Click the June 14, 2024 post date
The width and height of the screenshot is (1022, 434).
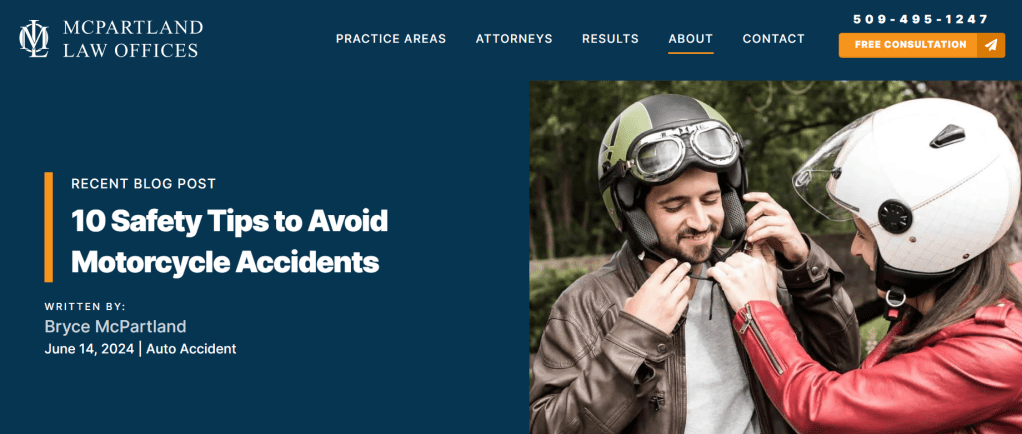[x=89, y=349]
